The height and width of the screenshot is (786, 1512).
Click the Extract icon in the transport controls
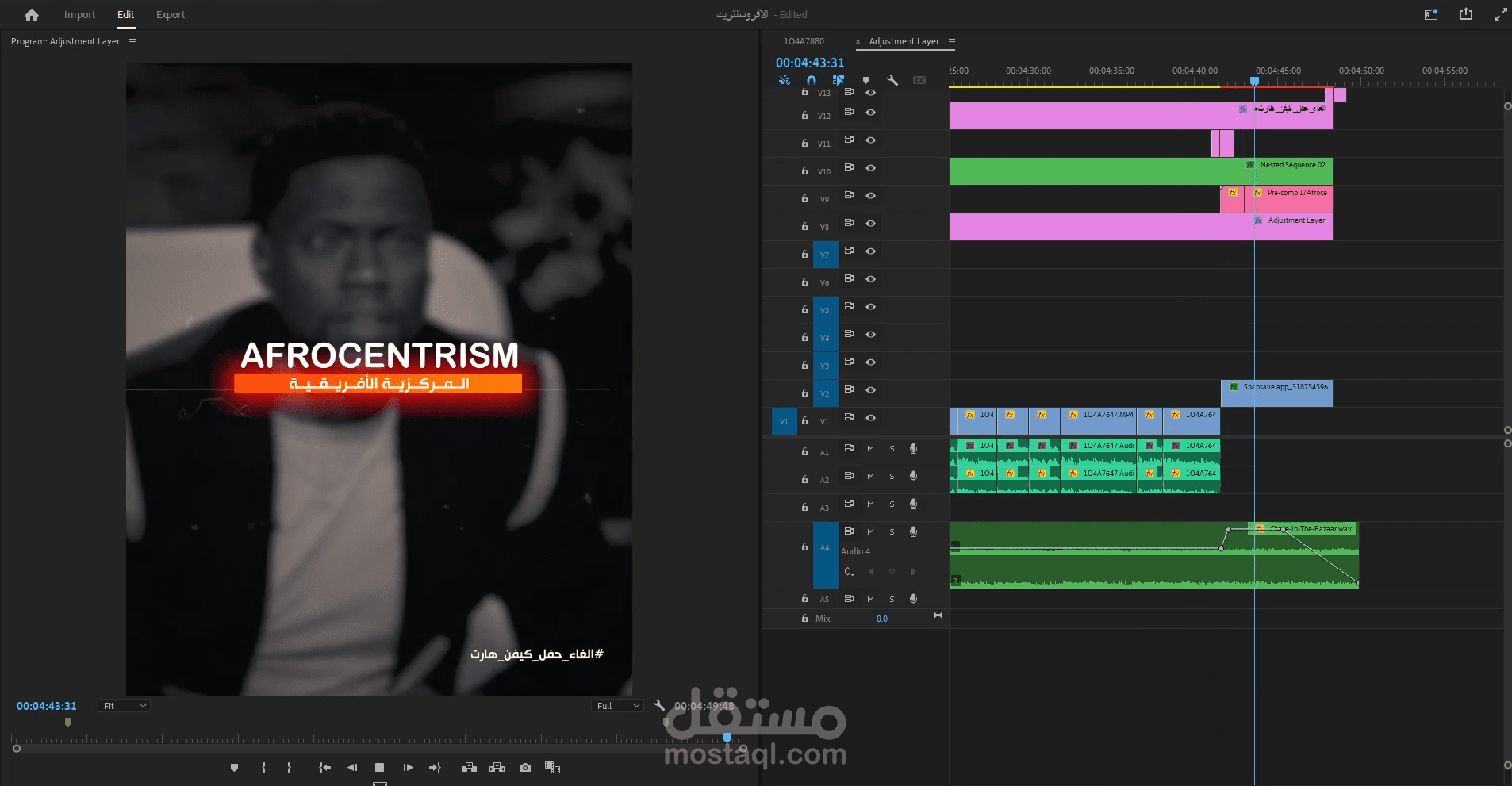(498, 767)
